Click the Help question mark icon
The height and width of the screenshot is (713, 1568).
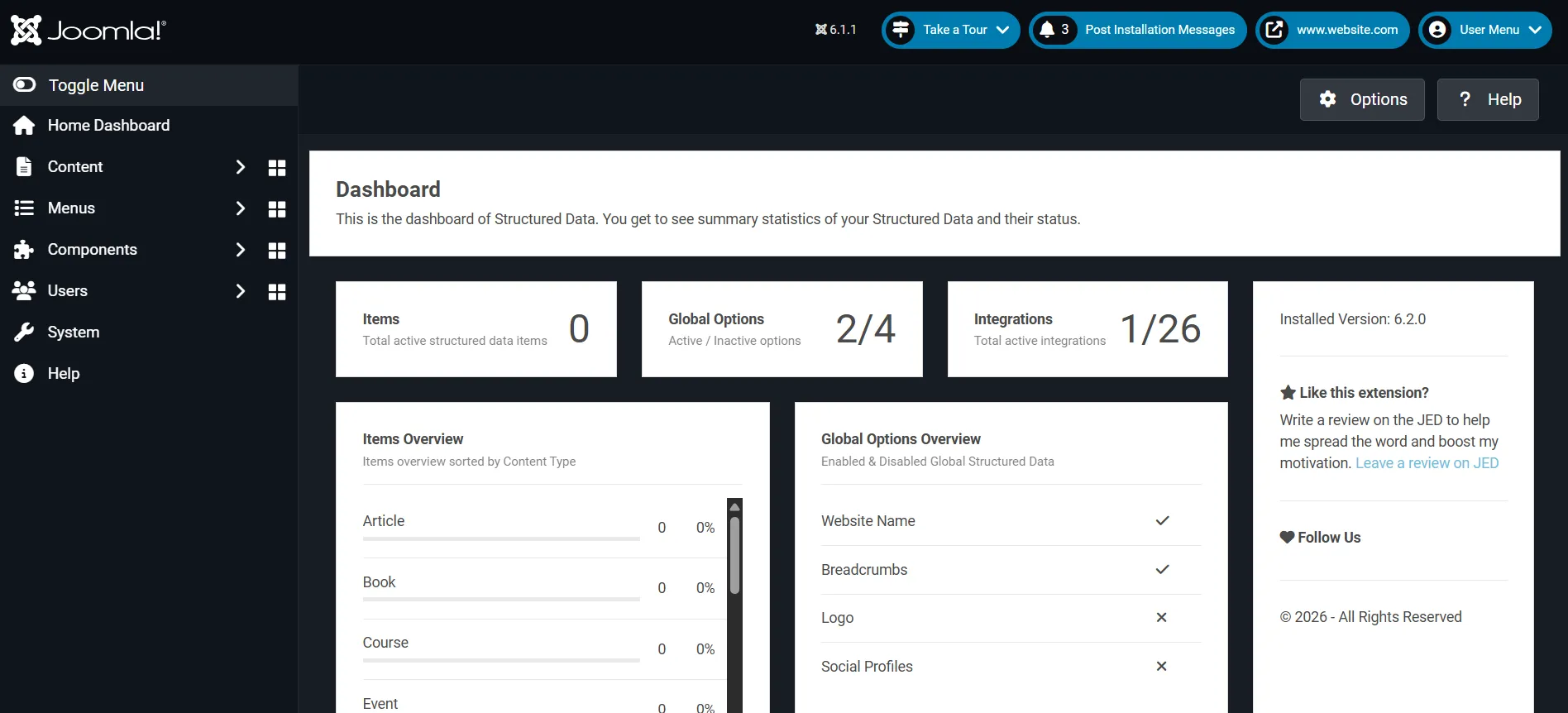(x=1465, y=99)
